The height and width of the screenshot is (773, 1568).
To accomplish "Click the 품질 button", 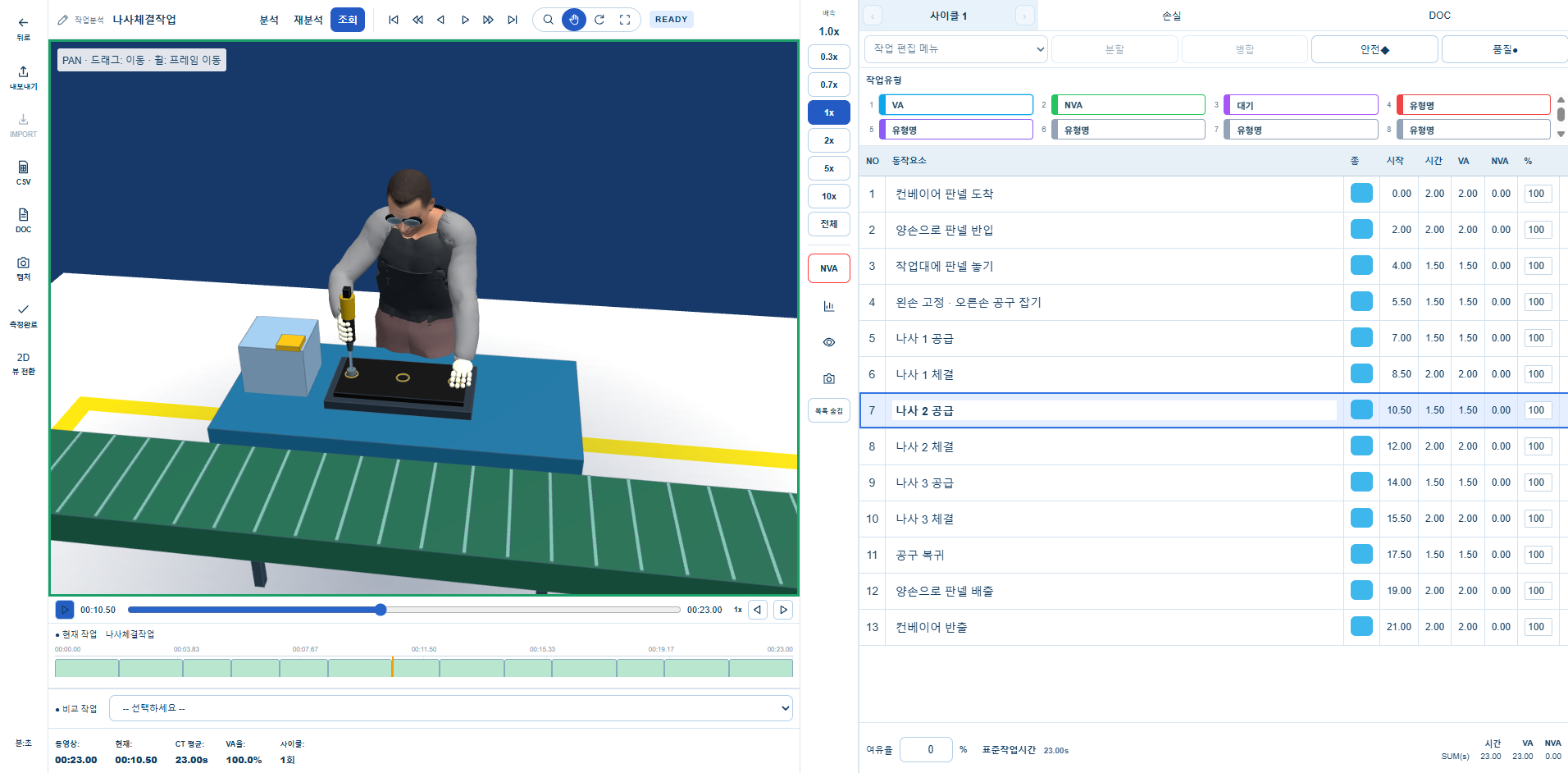I will 1505,49.
